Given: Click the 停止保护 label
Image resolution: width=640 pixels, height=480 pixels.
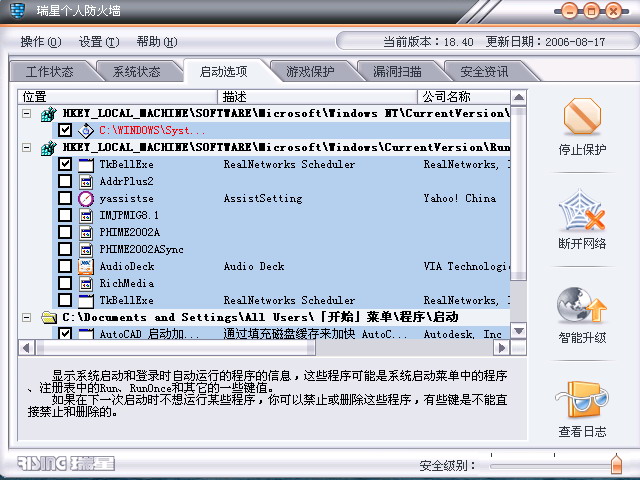Looking at the screenshot, I should 582,150.
